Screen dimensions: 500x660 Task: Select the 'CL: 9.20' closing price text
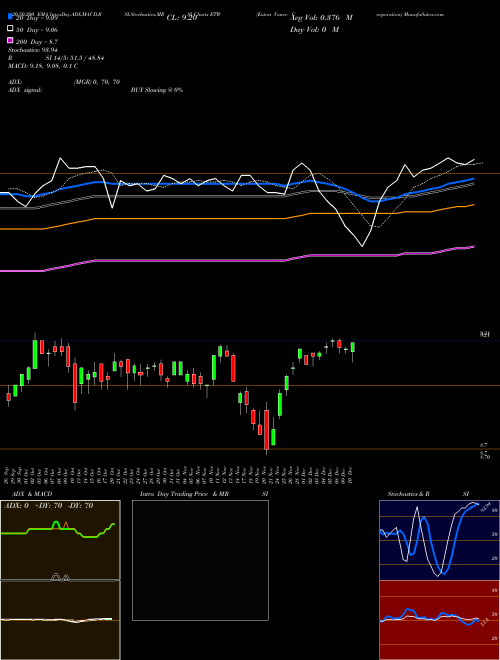(182, 18)
